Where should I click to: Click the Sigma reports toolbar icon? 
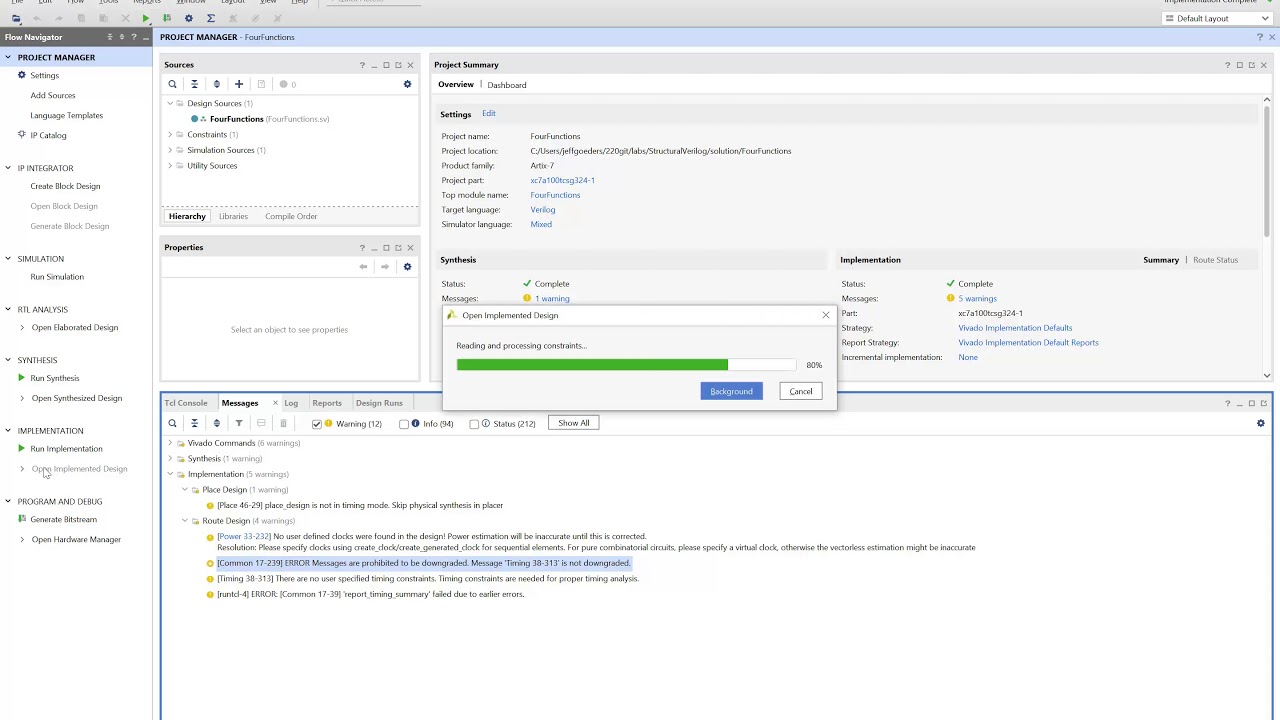(x=210, y=18)
